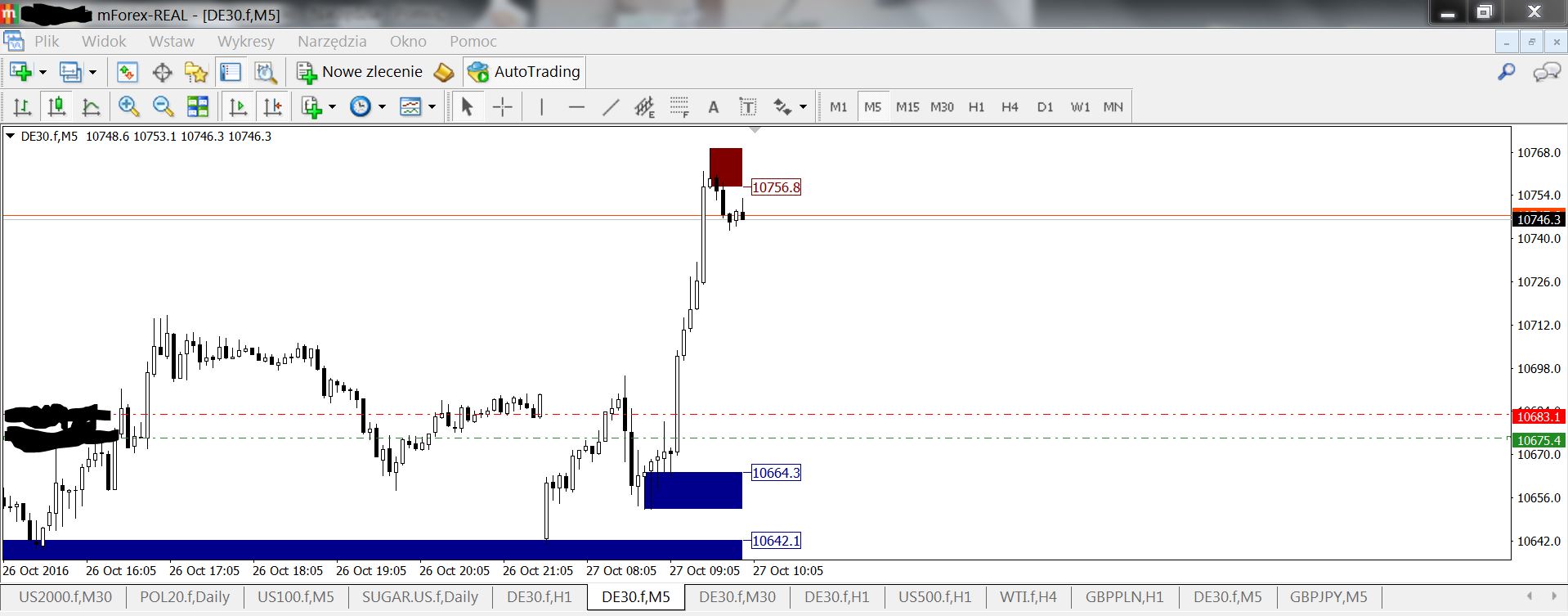Viewport: 1568px width, 616px height.
Task: Open the Market Watch panel icon
Action: (x=127, y=72)
